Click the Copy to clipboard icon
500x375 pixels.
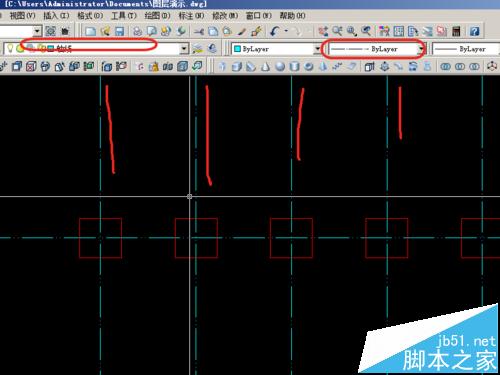(x=213, y=32)
